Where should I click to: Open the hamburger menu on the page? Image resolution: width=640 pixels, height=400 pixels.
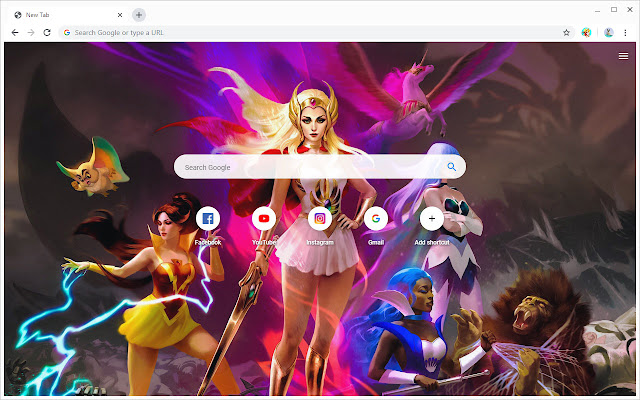point(623,56)
